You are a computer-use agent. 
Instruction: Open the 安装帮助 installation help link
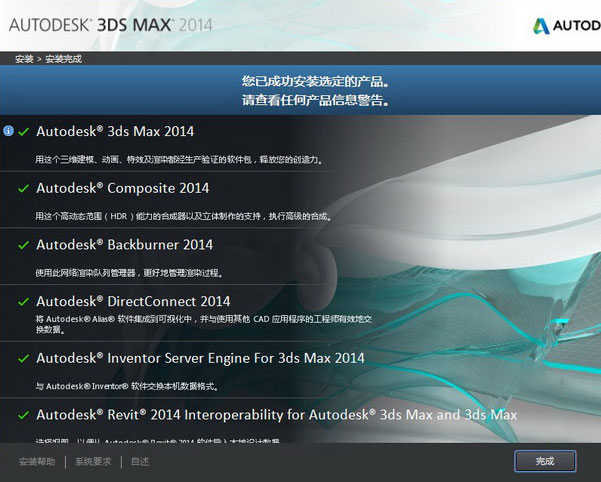[x=37, y=462]
